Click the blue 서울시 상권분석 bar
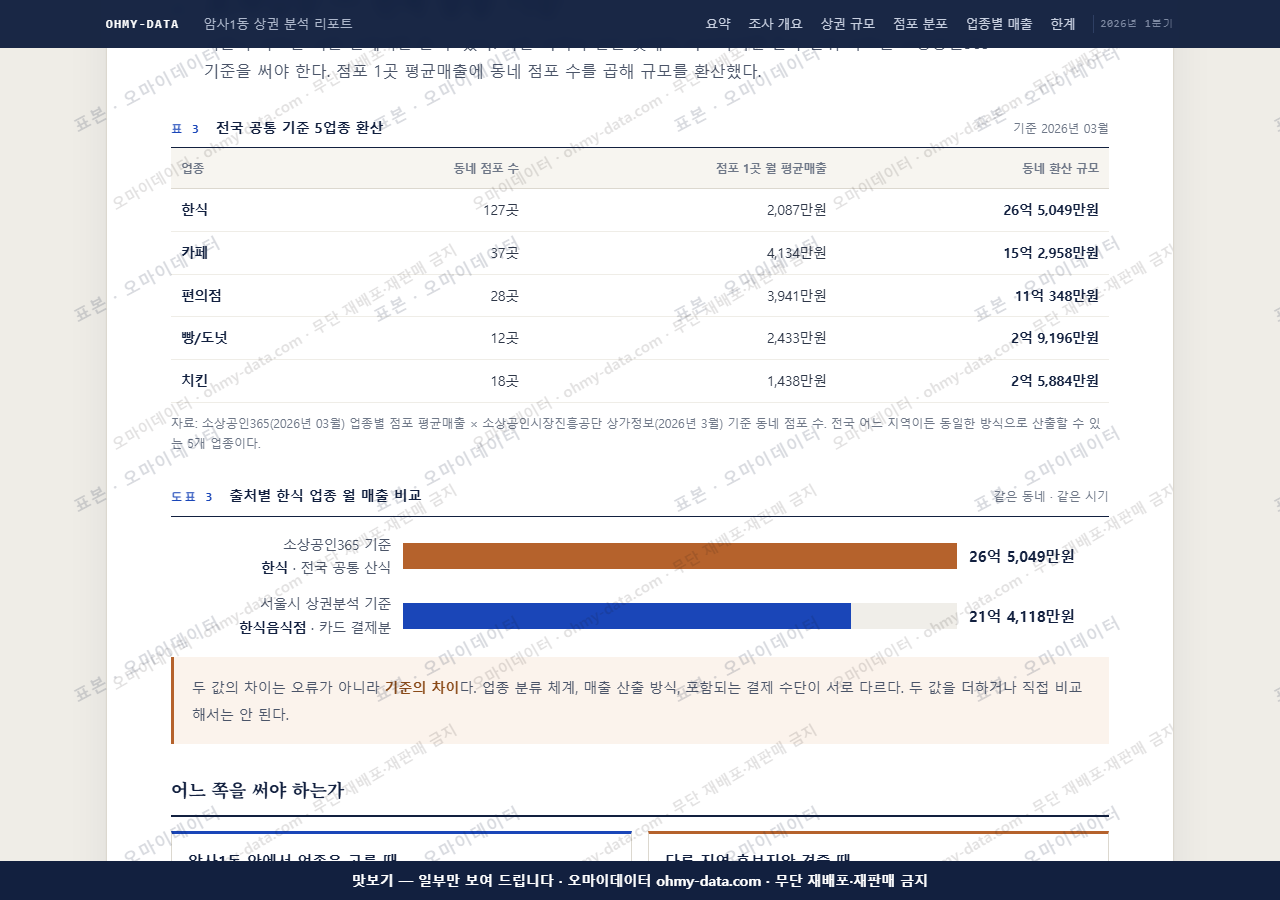 click(627, 616)
